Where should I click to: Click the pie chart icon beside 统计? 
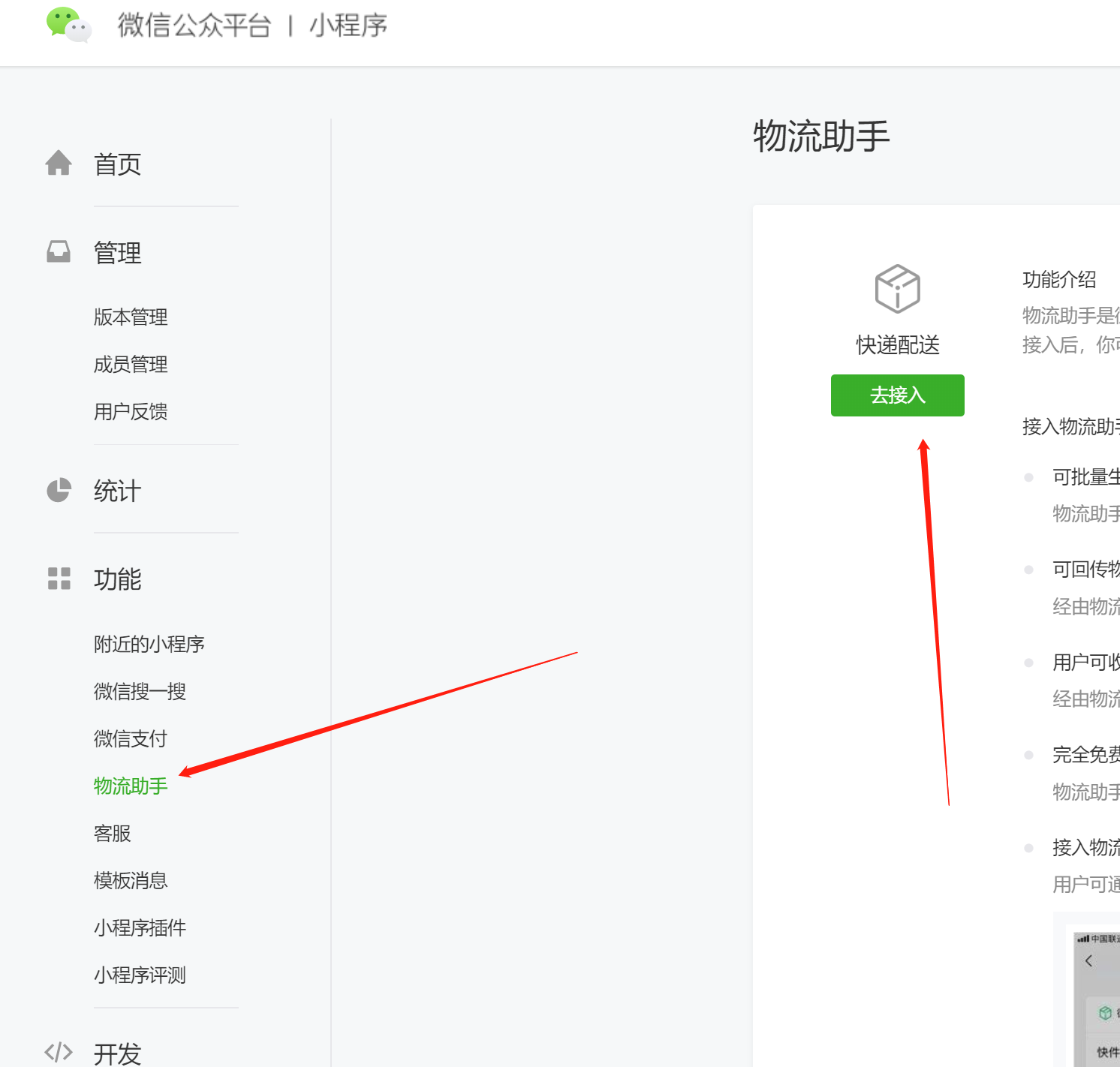[x=59, y=490]
